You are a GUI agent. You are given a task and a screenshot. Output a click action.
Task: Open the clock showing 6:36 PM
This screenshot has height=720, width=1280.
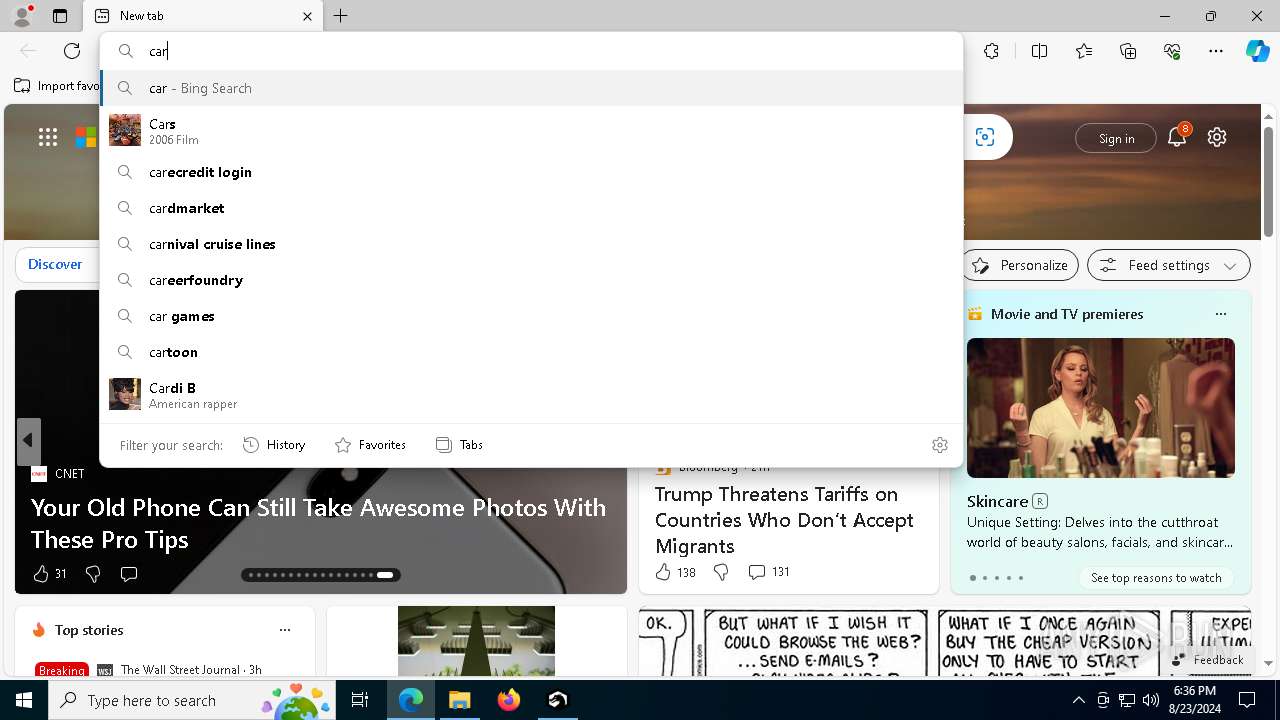tap(1195, 700)
